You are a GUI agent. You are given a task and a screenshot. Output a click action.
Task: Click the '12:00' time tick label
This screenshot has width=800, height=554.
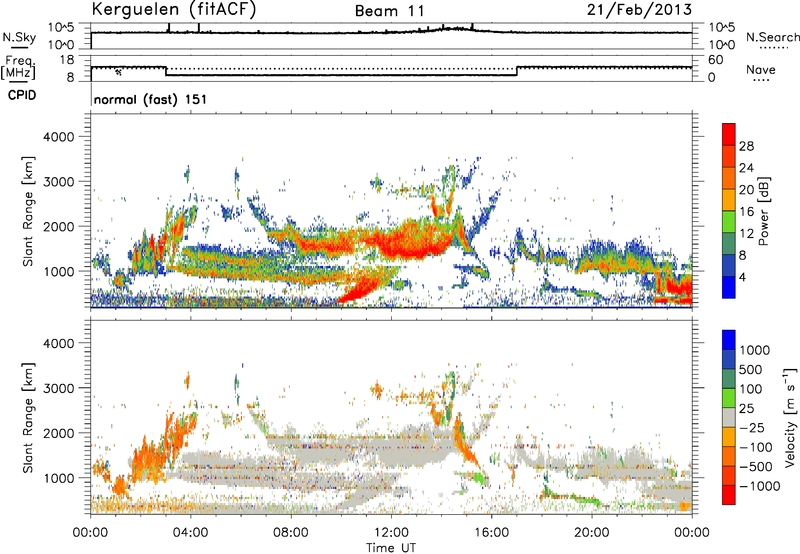click(x=391, y=533)
